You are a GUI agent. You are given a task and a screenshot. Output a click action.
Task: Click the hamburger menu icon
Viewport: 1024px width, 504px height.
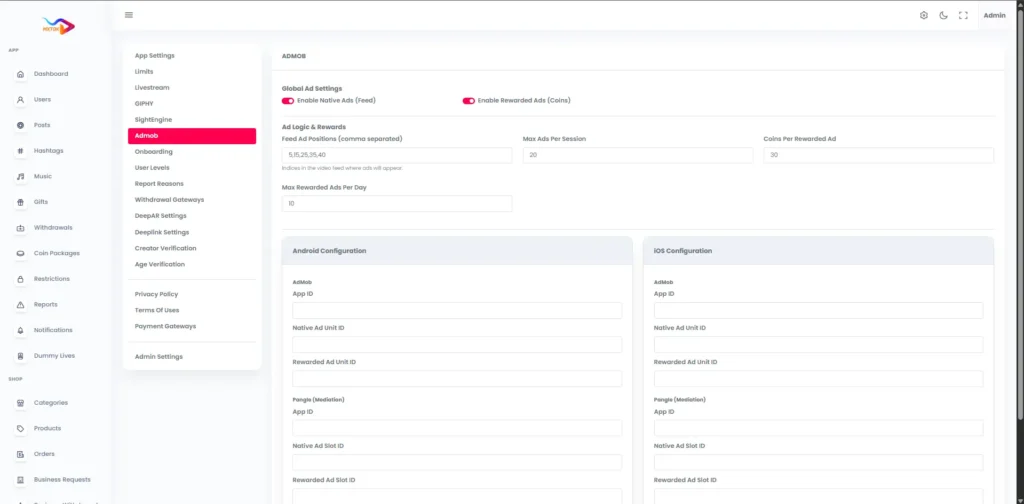click(x=129, y=15)
